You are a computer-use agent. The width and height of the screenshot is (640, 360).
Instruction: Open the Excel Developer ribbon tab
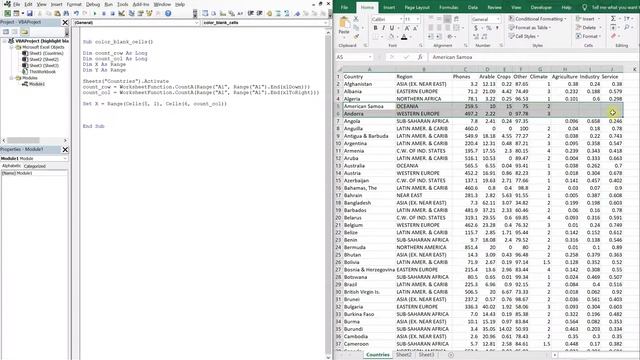(x=541, y=7)
